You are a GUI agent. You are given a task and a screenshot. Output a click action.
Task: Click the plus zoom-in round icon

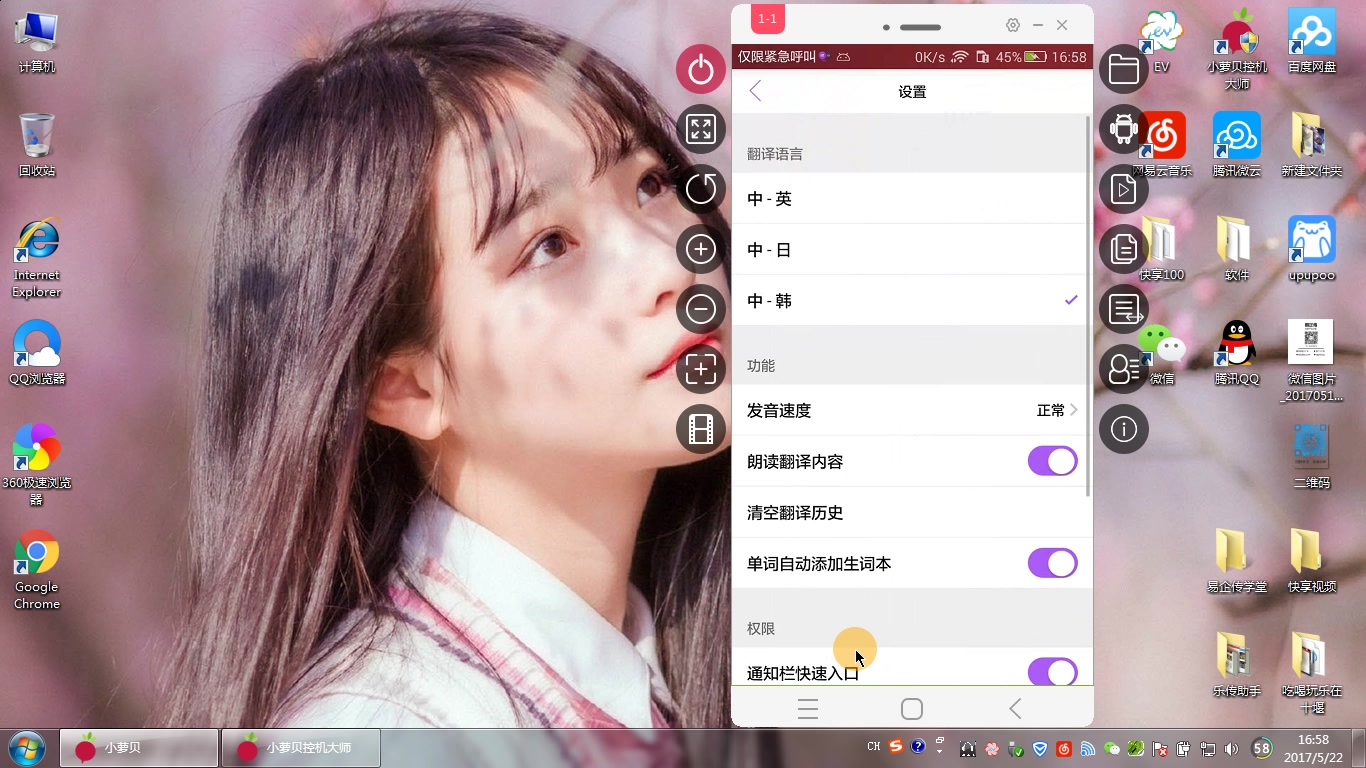pyautogui.click(x=701, y=249)
